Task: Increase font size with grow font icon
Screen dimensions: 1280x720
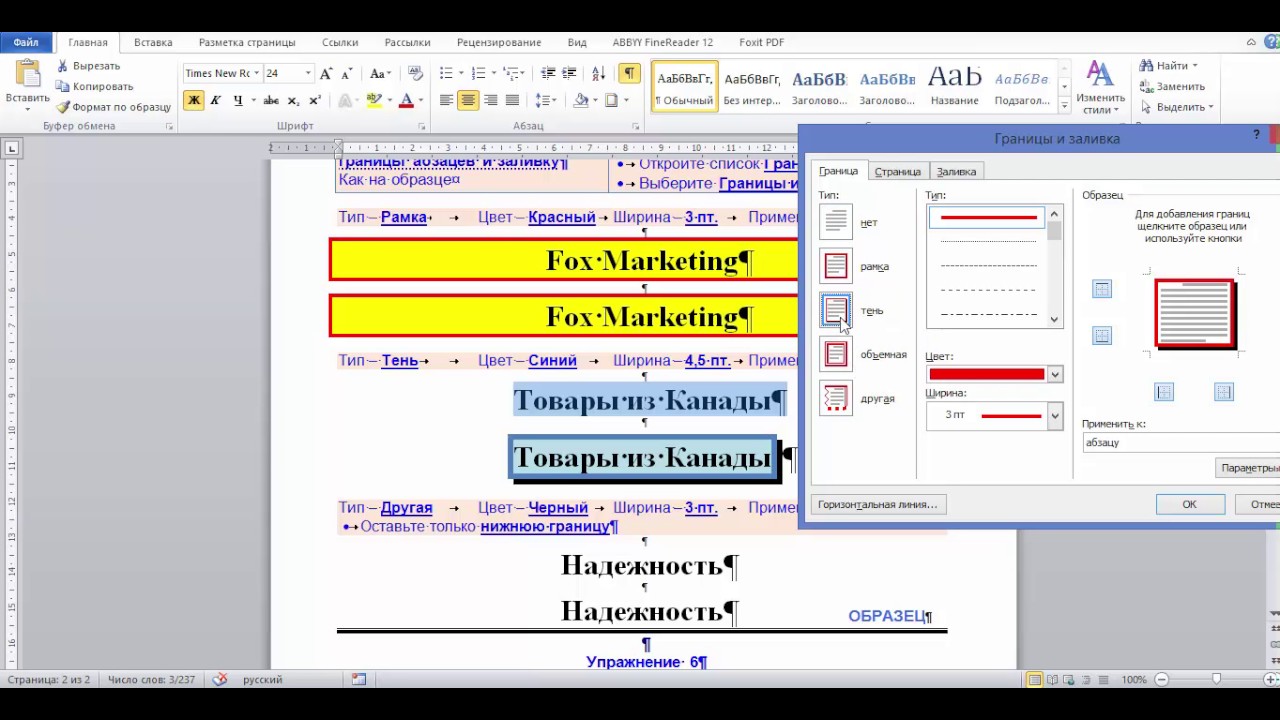Action: tap(326, 73)
